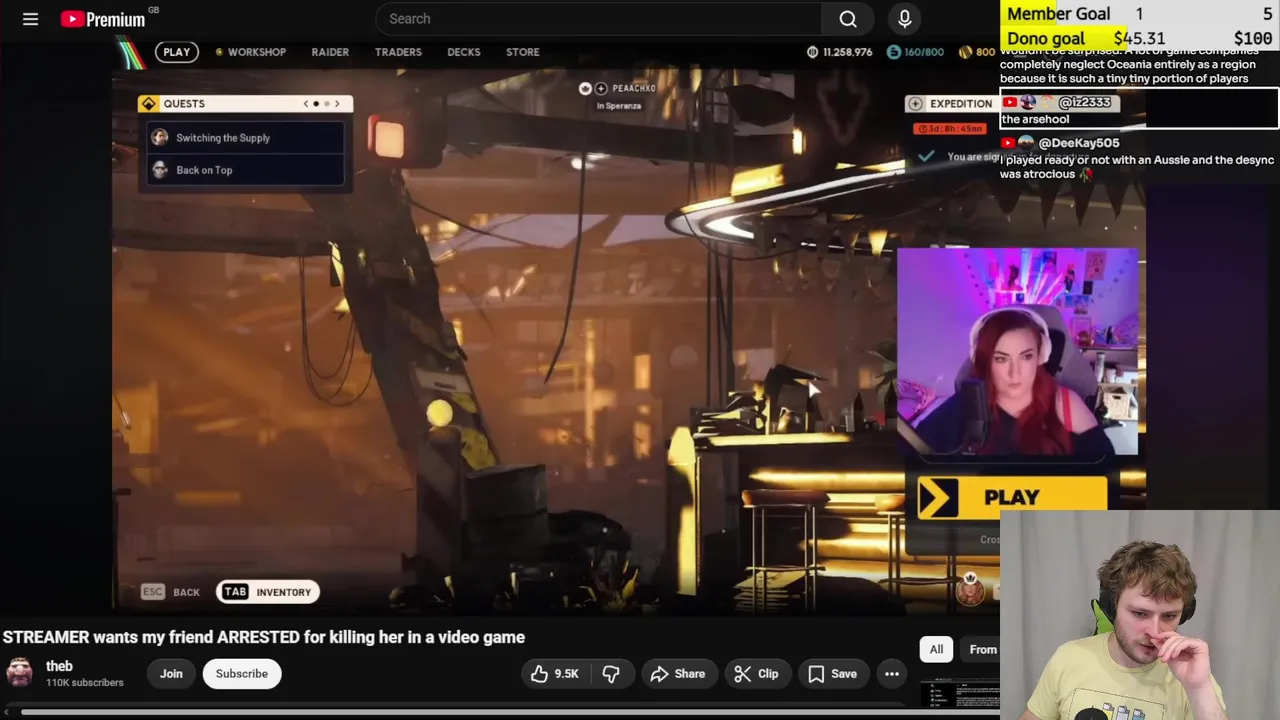Click the streamer webcam overlay
Viewport: 1280px width, 720px height.
1017,352
